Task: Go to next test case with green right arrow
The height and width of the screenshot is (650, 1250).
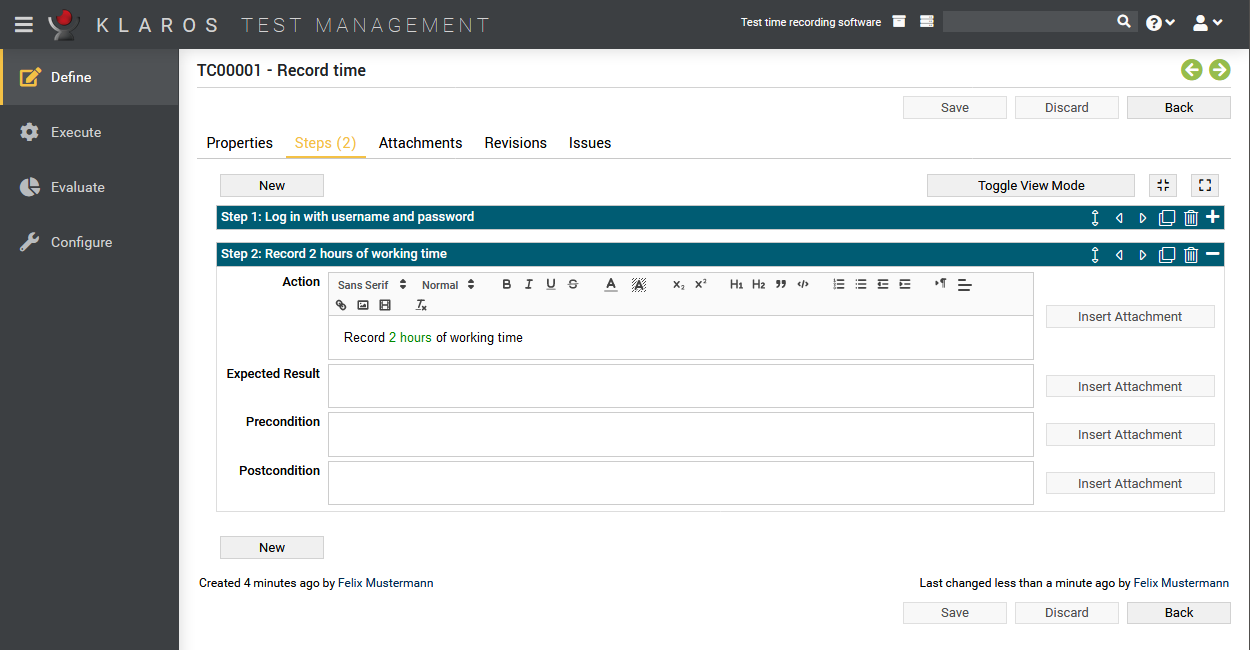Action: coord(1219,69)
